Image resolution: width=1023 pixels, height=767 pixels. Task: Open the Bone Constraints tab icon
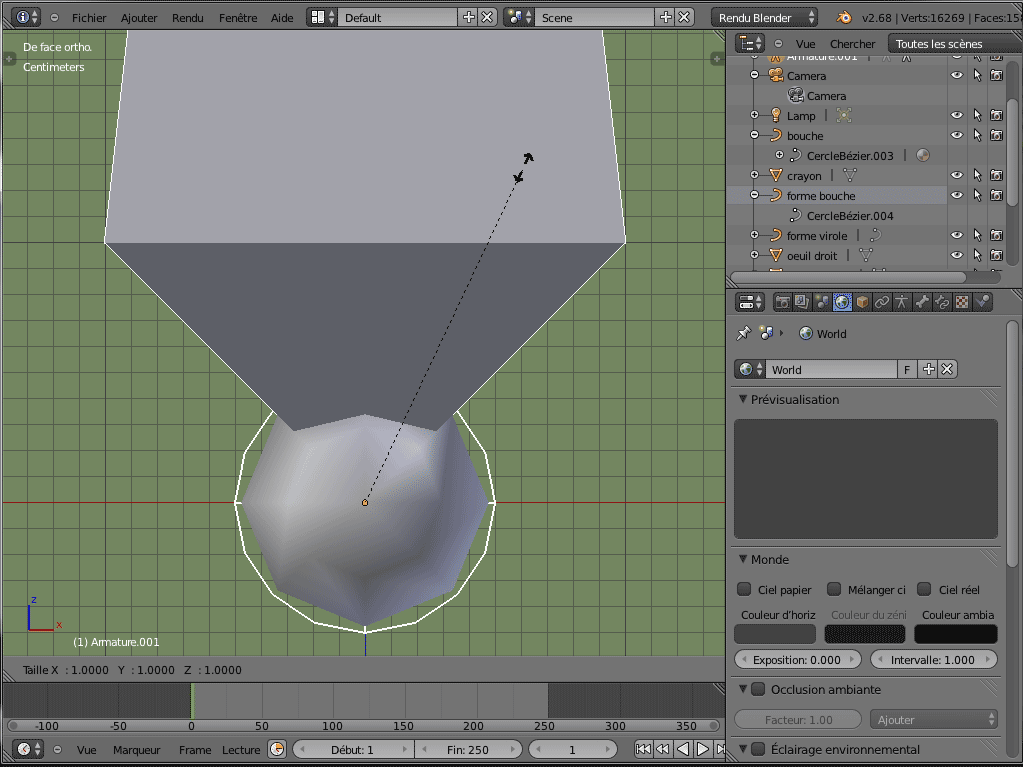coord(942,302)
